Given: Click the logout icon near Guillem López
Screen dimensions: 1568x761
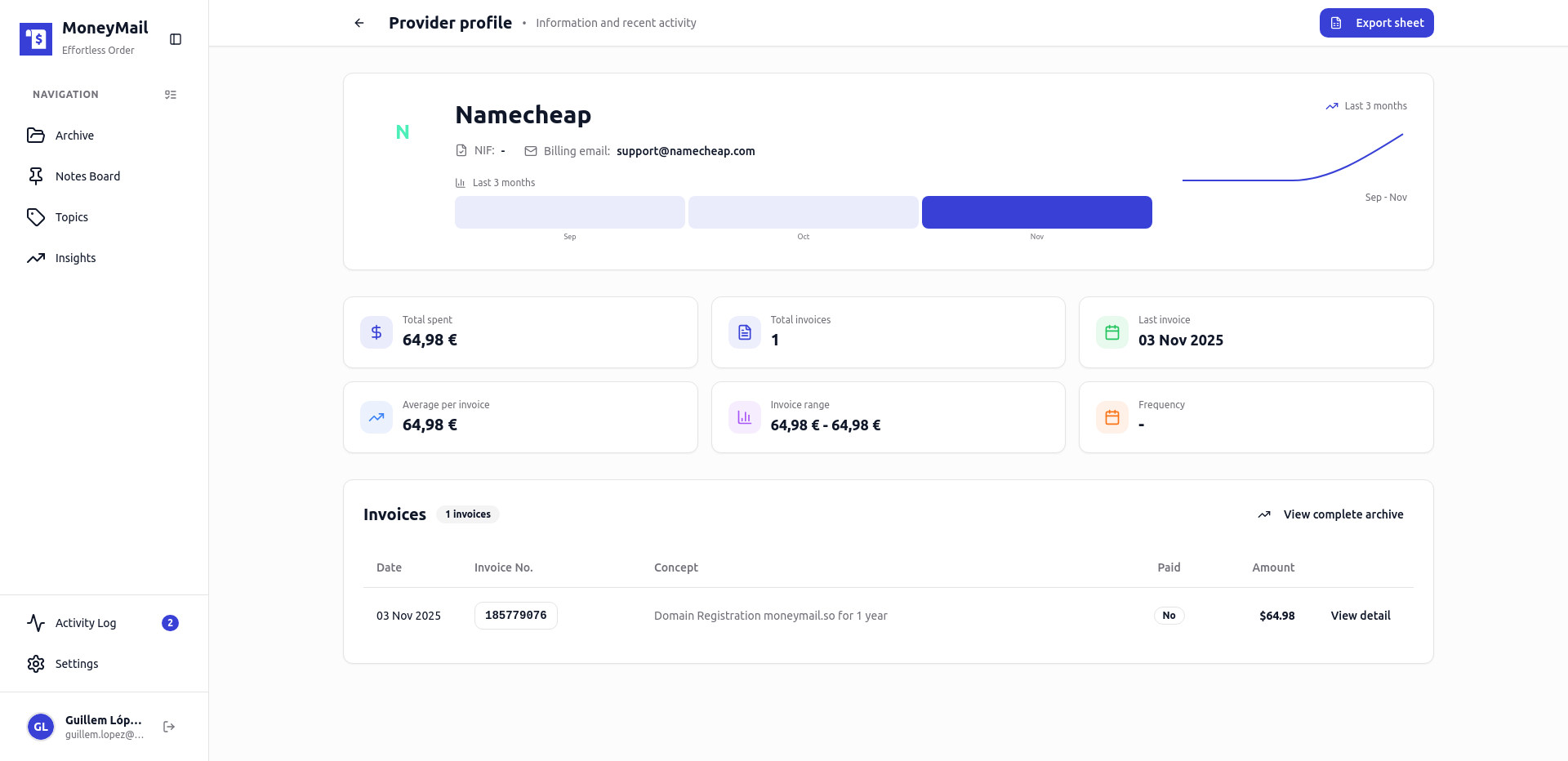Looking at the screenshot, I should tap(168, 726).
